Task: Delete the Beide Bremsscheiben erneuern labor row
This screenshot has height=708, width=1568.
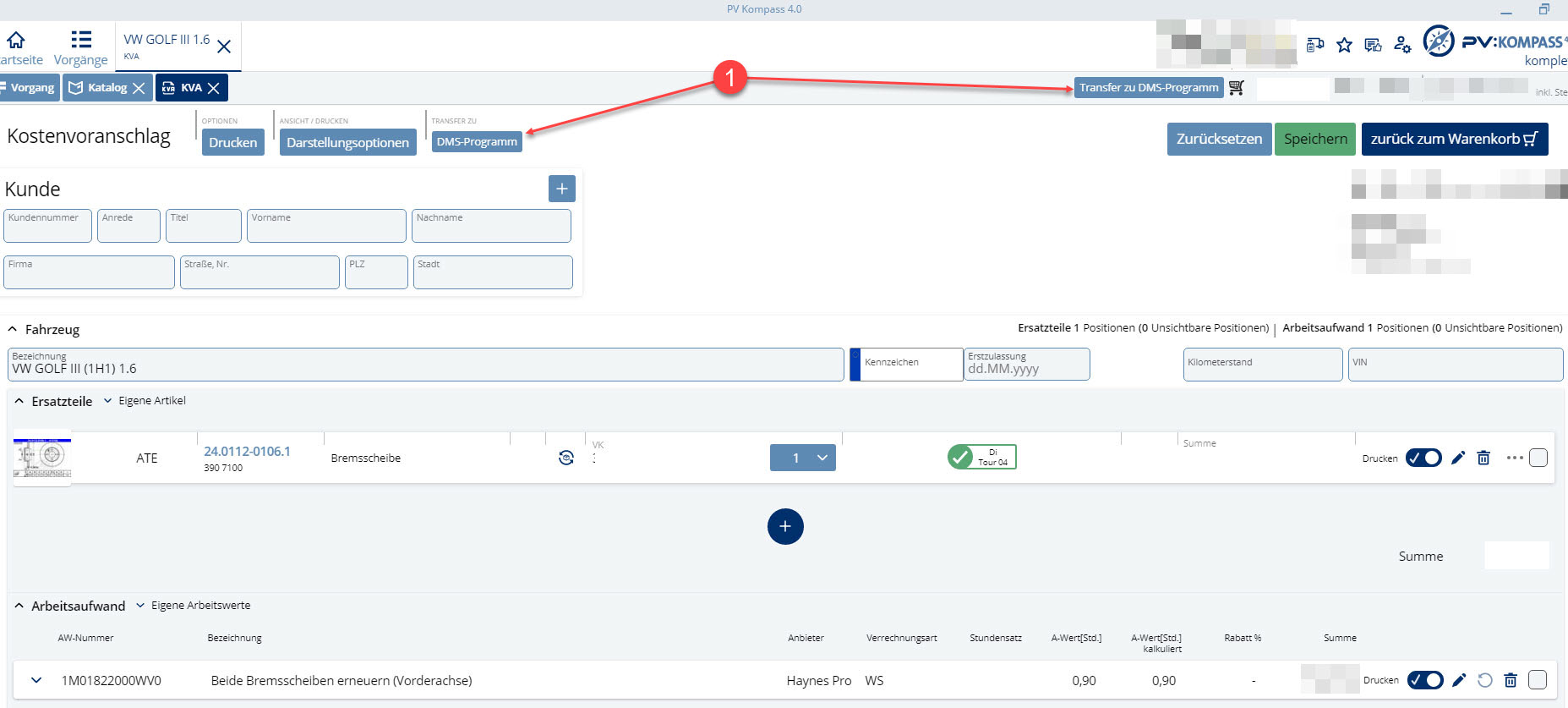Action: coord(1511,680)
